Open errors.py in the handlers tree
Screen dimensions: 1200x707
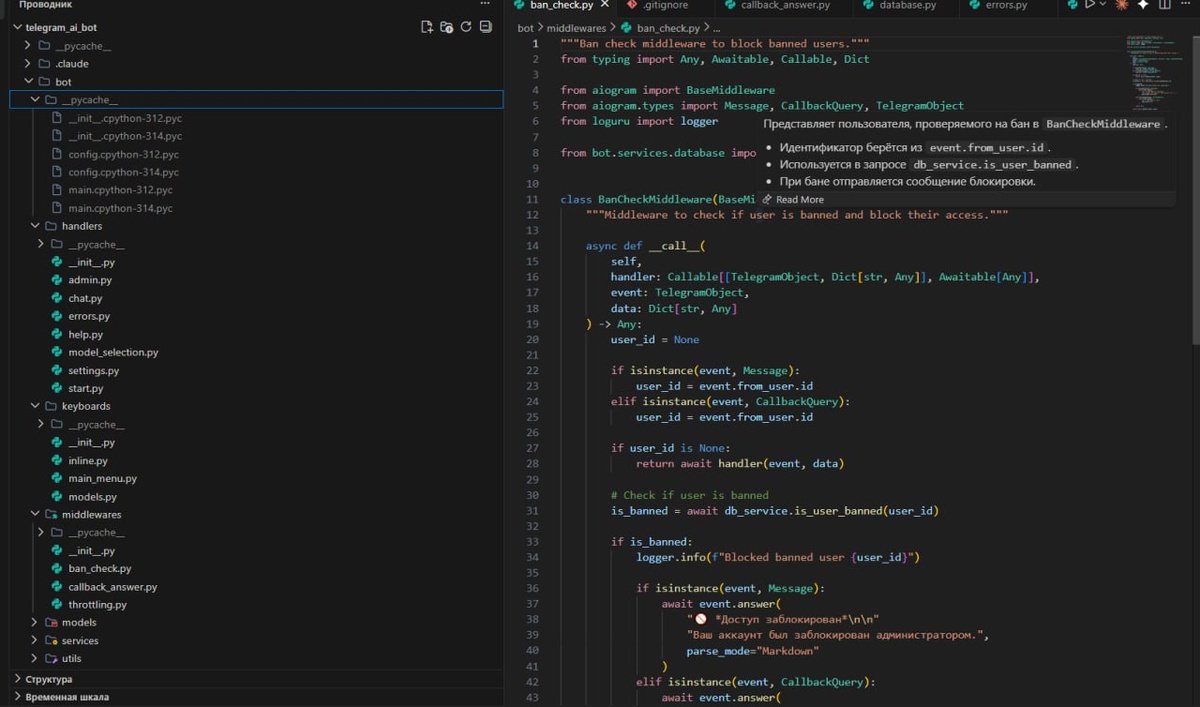pos(89,316)
